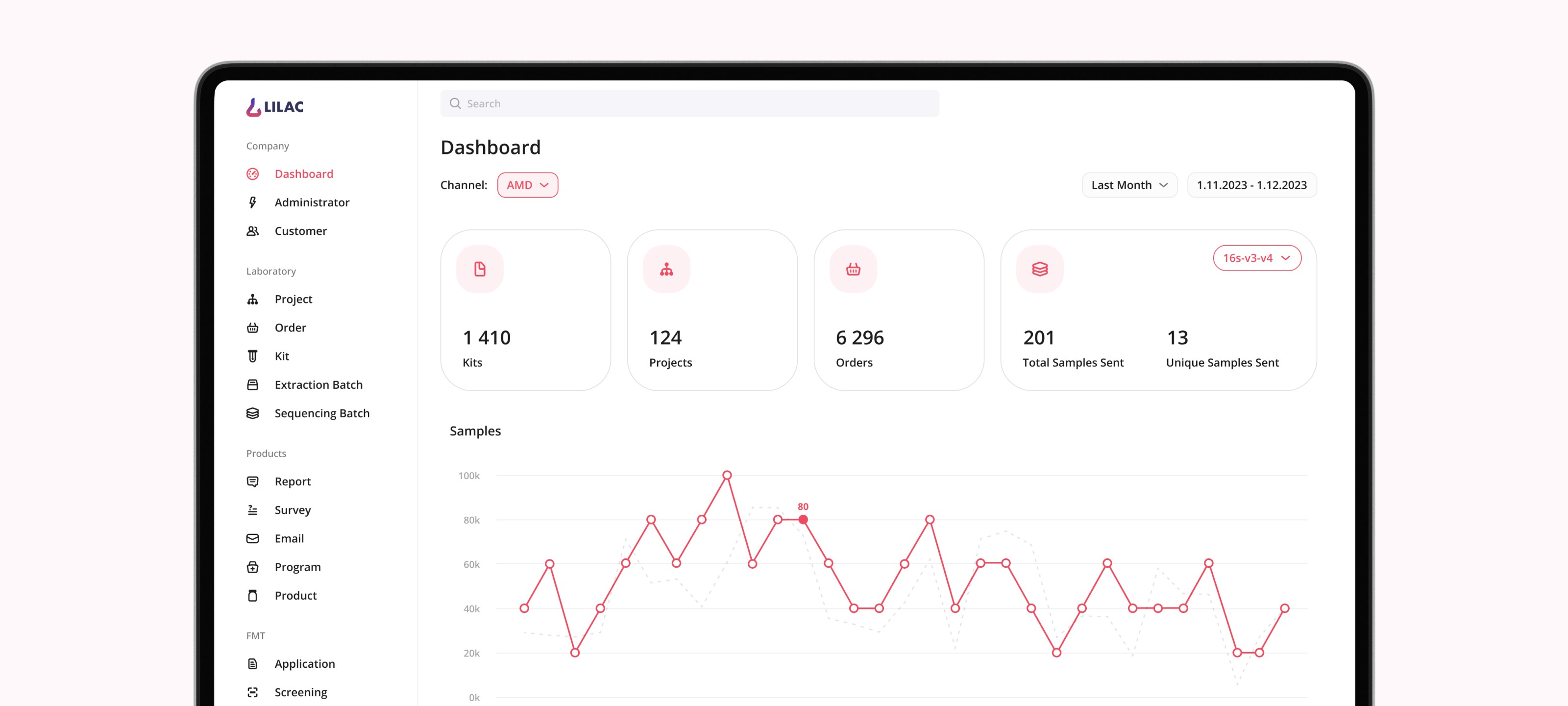Screen dimensions: 1568x706
Task: Click the Email envelope sidebar icon
Action: [253, 538]
